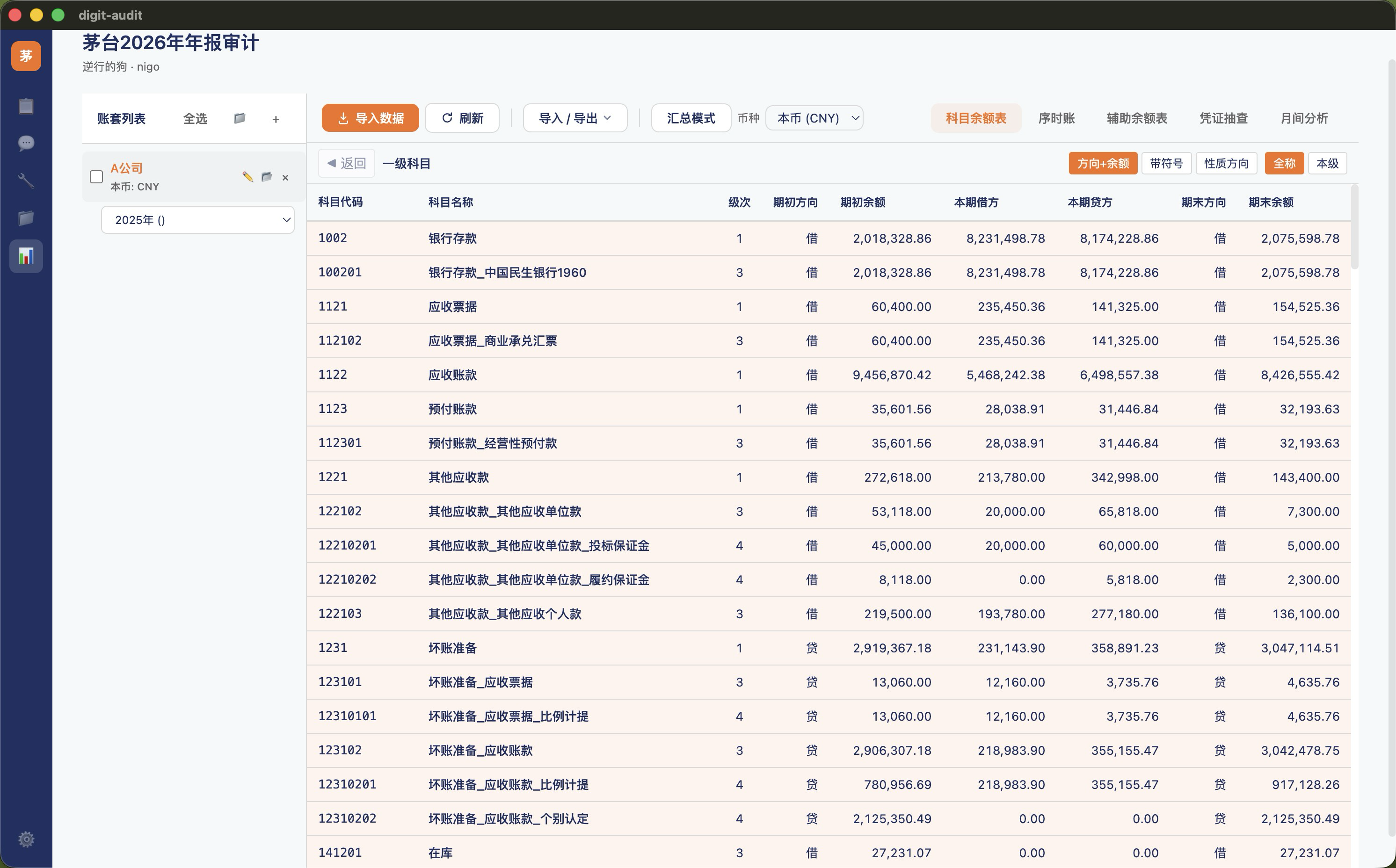Select row 1221 其他应收款
1396x868 pixels.
point(829,477)
